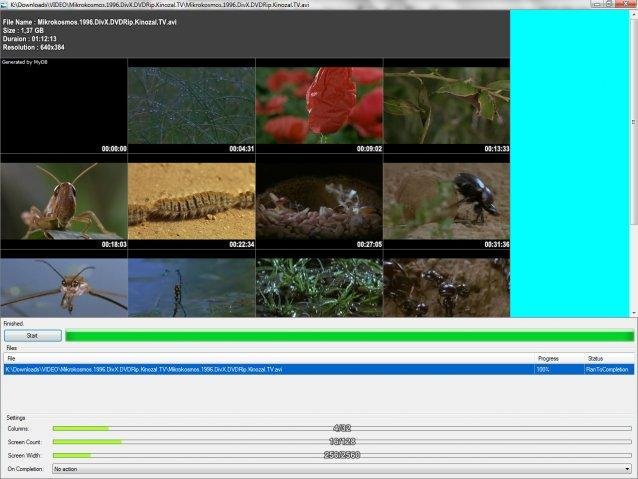Viewport: 638px width, 479px height.
Task: Click mosquito close-up thumbnail in third row
Action: coord(64,284)
